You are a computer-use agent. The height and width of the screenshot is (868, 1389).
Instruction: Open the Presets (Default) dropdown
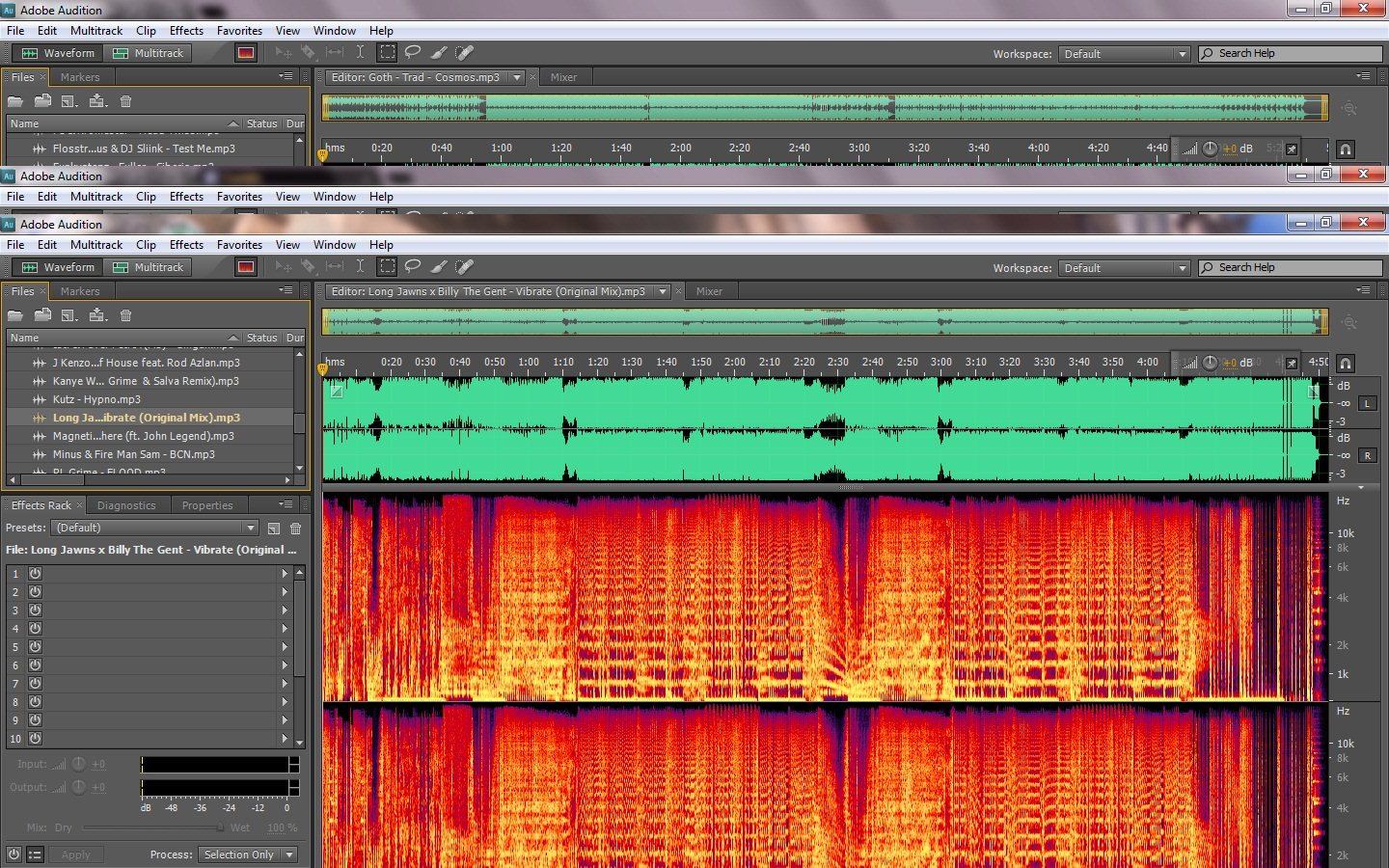pyautogui.click(x=155, y=528)
